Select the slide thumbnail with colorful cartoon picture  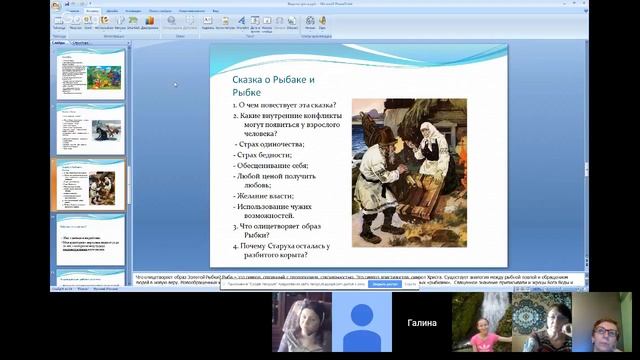point(91,74)
